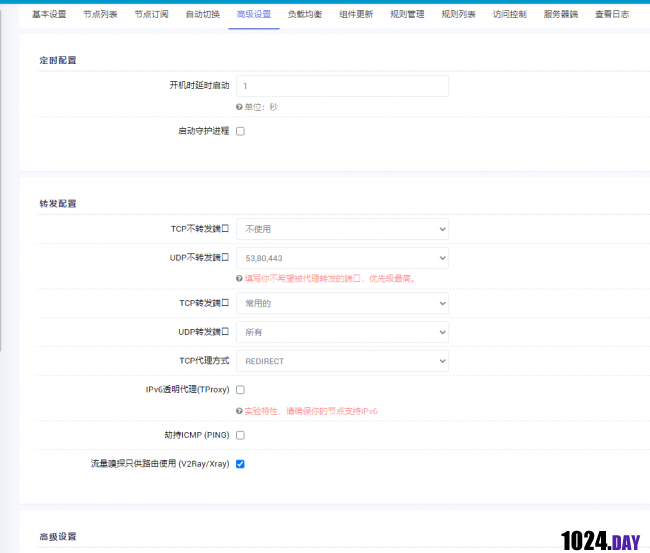Switch to the 基本设置 tab

49,15
